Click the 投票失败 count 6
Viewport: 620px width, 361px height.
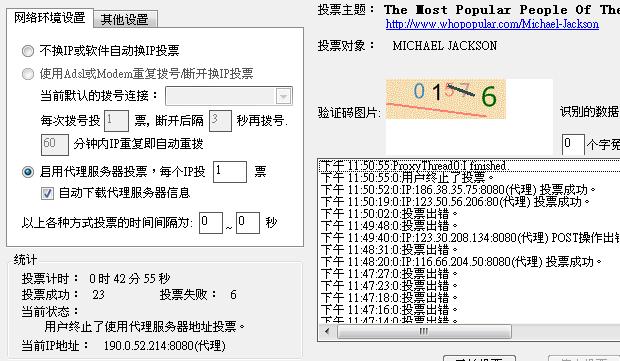[233, 295]
